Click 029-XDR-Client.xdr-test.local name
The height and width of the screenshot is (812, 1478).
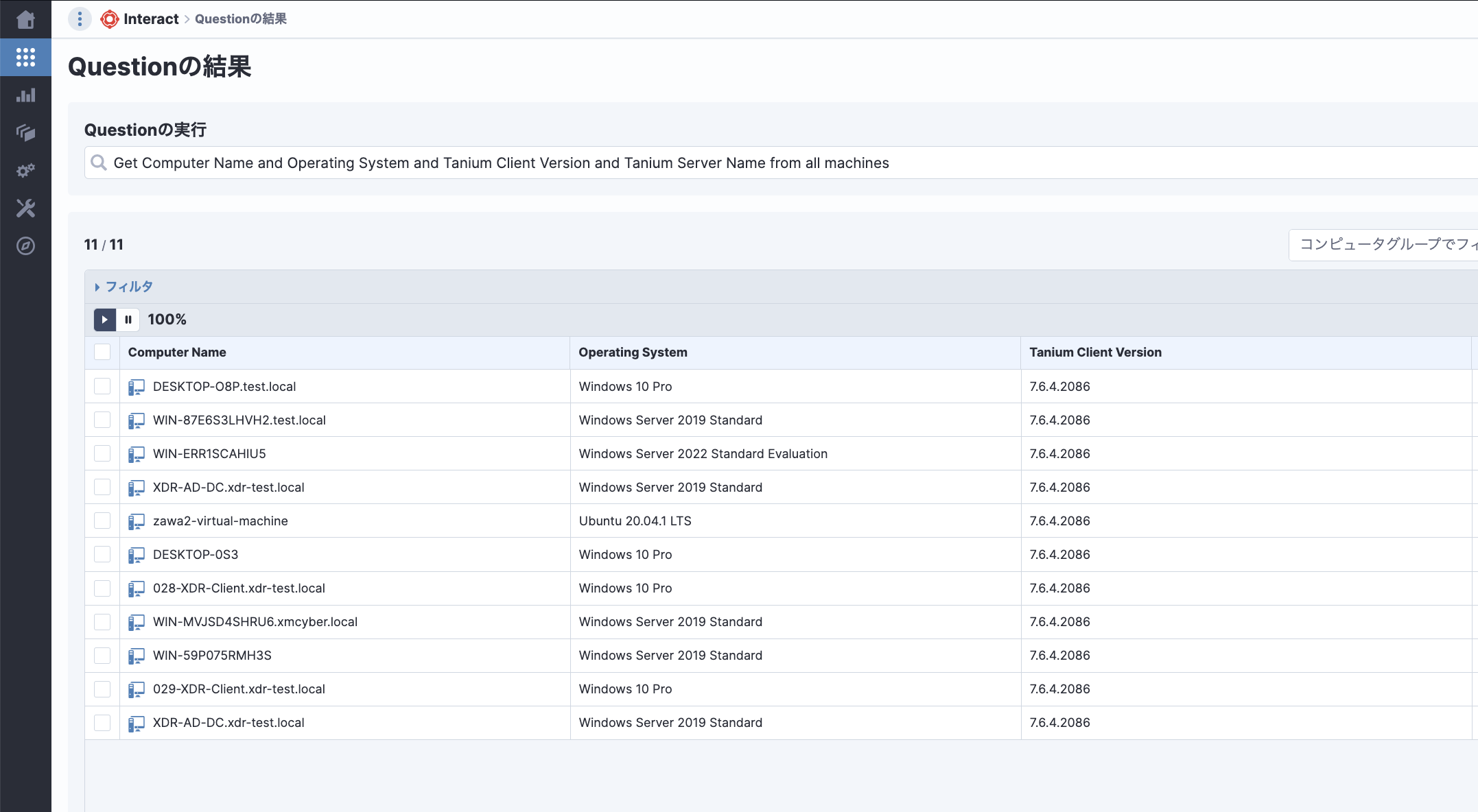point(239,689)
